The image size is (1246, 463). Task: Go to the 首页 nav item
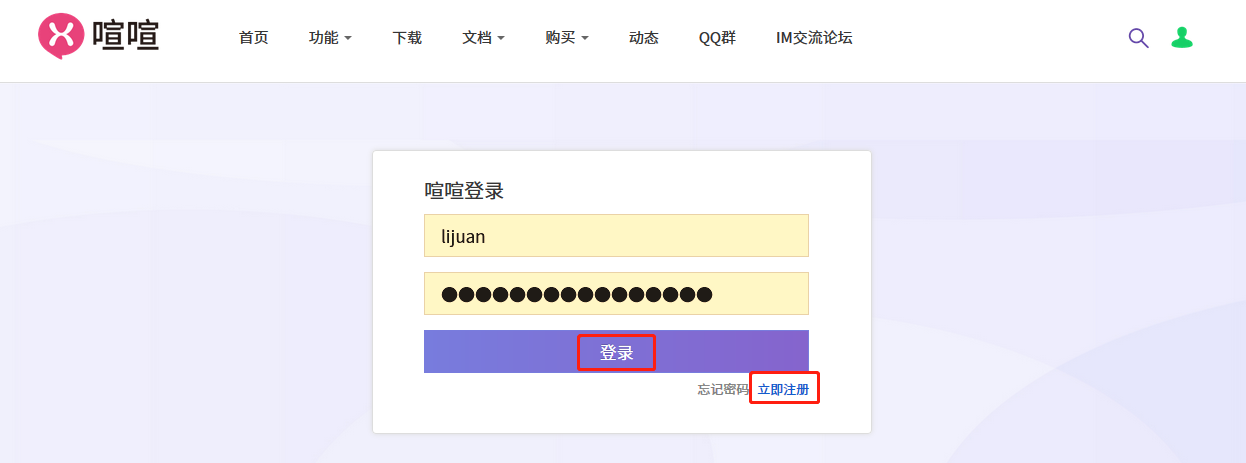(253, 38)
